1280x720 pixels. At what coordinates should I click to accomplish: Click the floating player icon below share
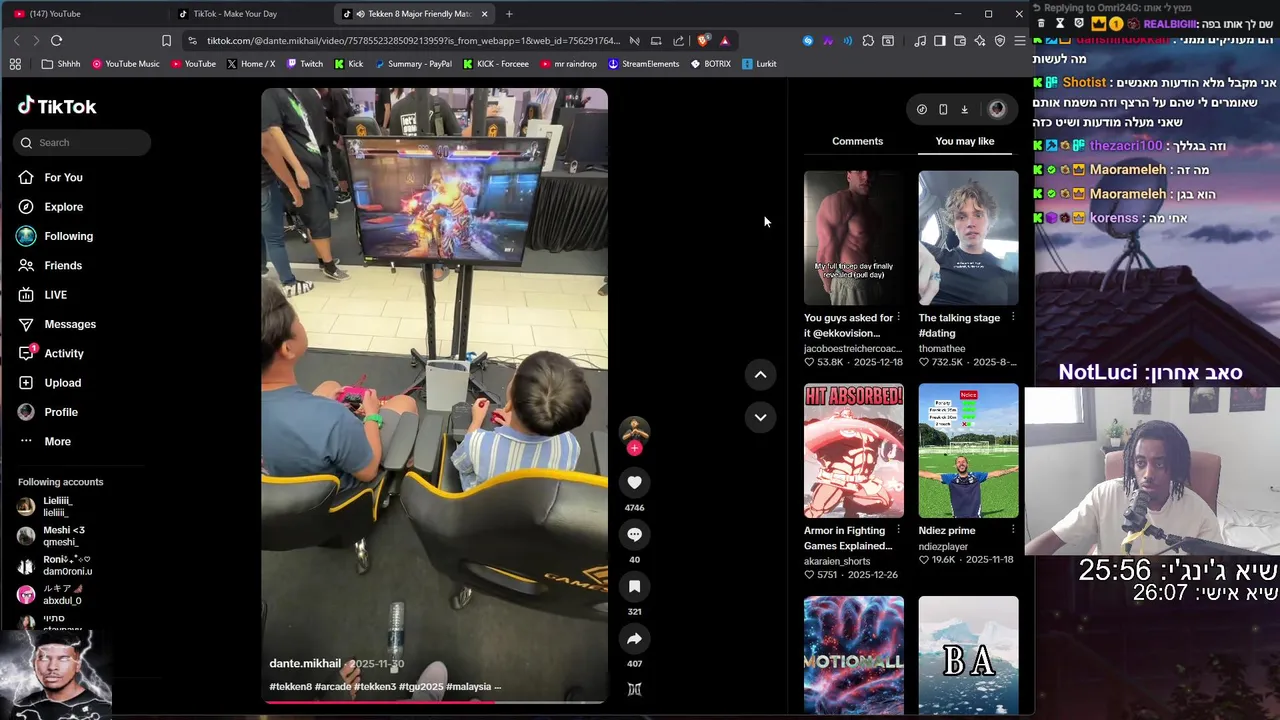coord(634,689)
